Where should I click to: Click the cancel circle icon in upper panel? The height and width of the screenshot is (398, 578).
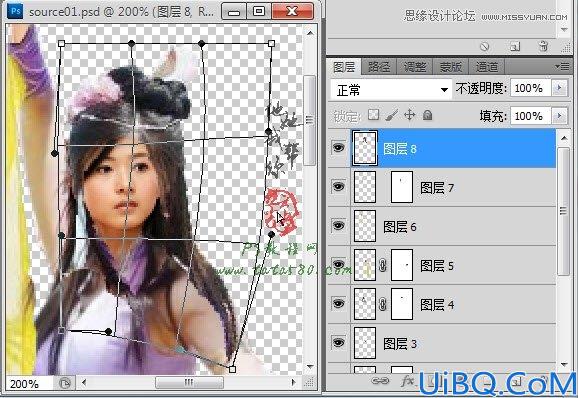(485, 46)
